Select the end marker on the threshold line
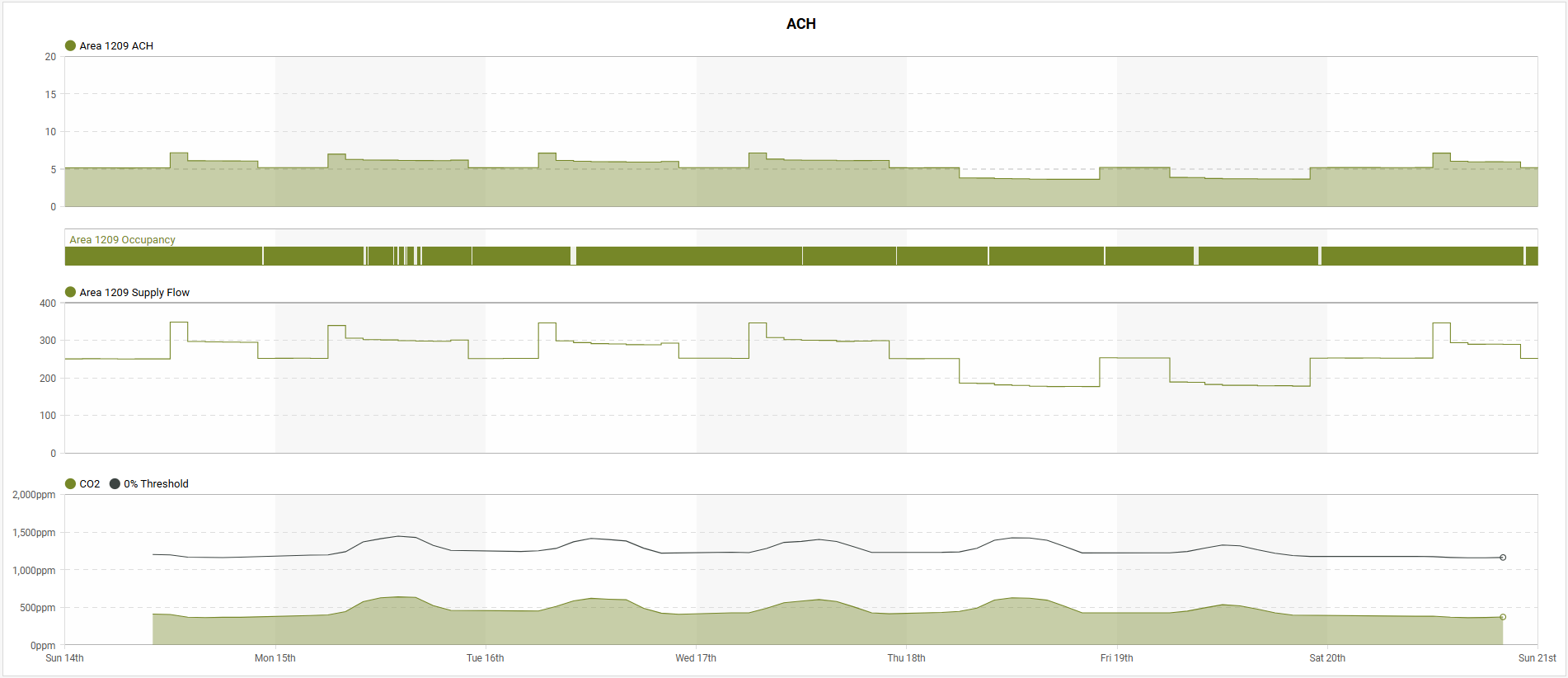 click(1503, 558)
